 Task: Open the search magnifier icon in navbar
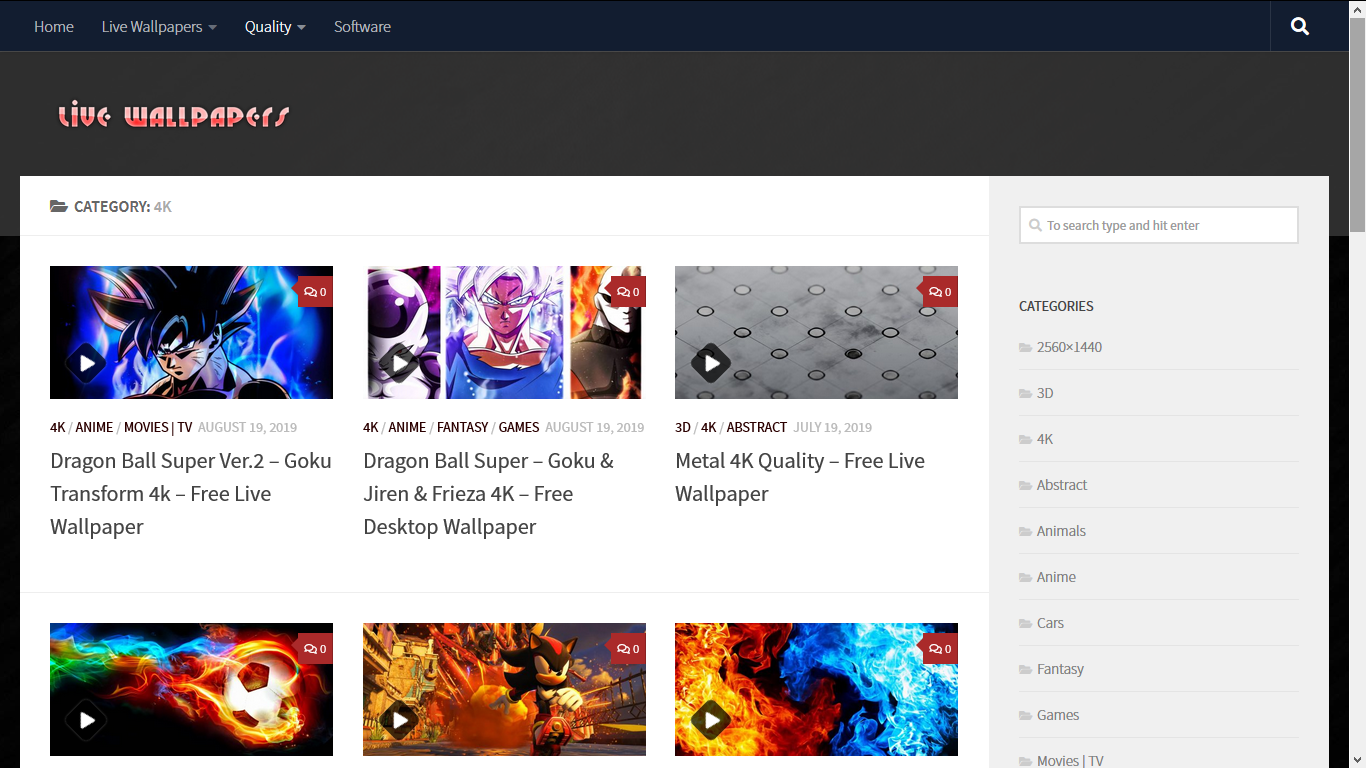(x=1300, y=26)
